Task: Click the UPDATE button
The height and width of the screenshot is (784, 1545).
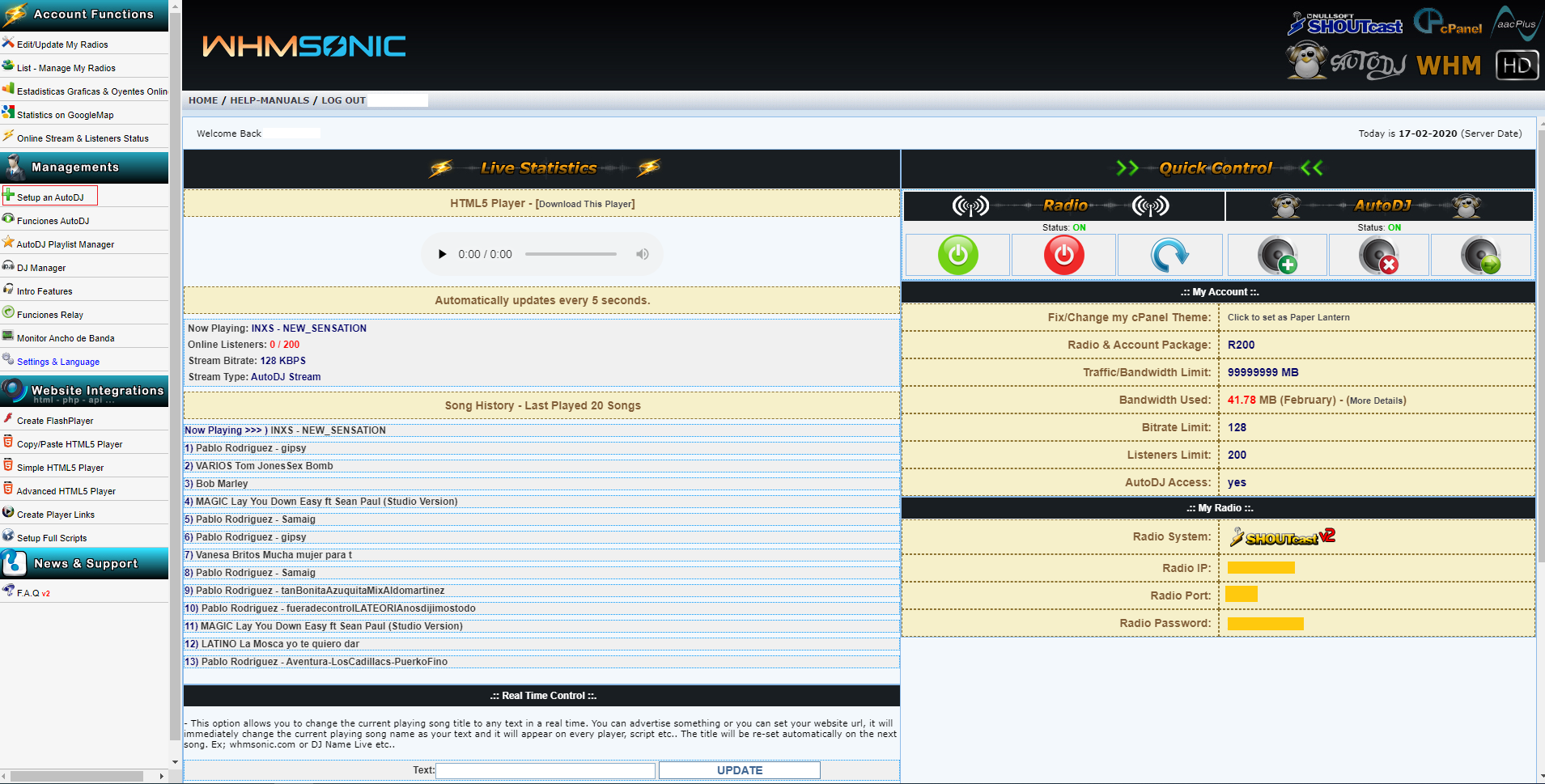Action: point(739,770)
